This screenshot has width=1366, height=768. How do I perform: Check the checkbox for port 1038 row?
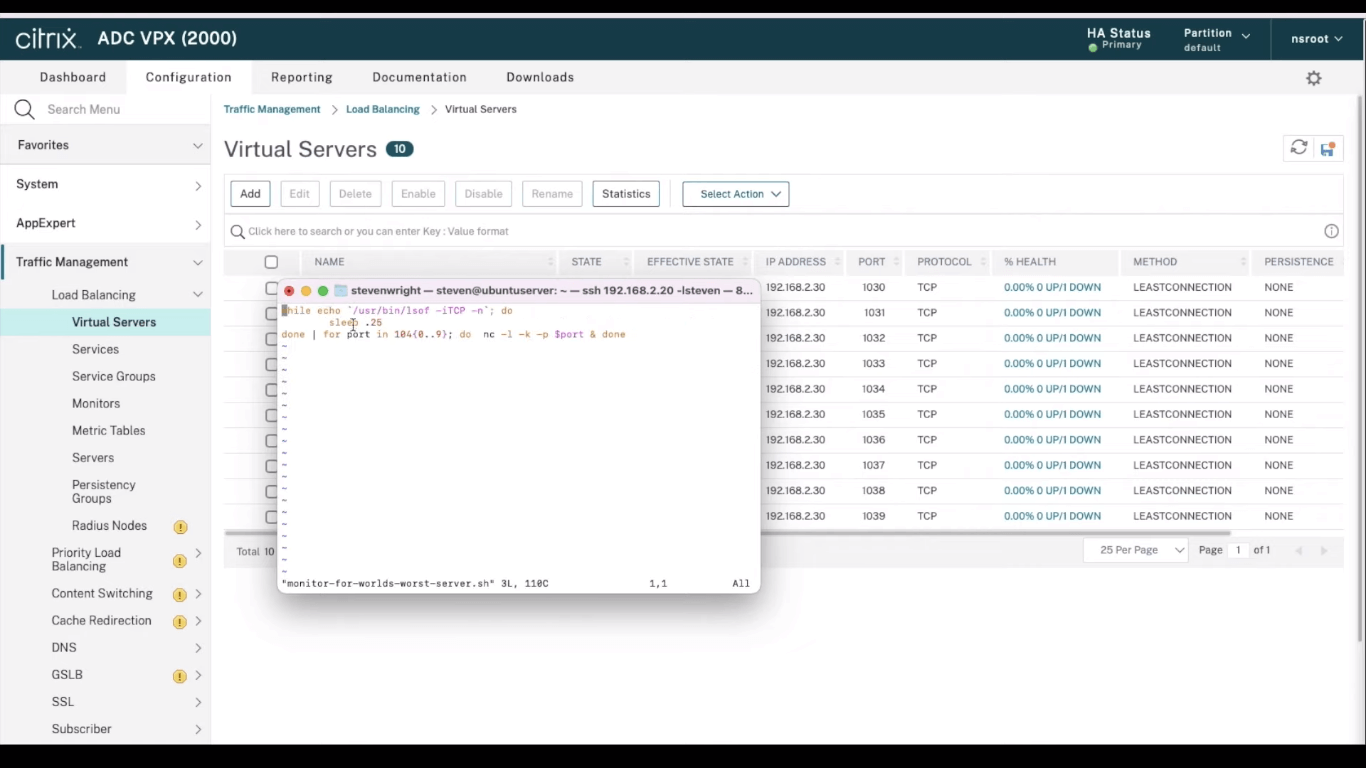click(x=270, y=491)
